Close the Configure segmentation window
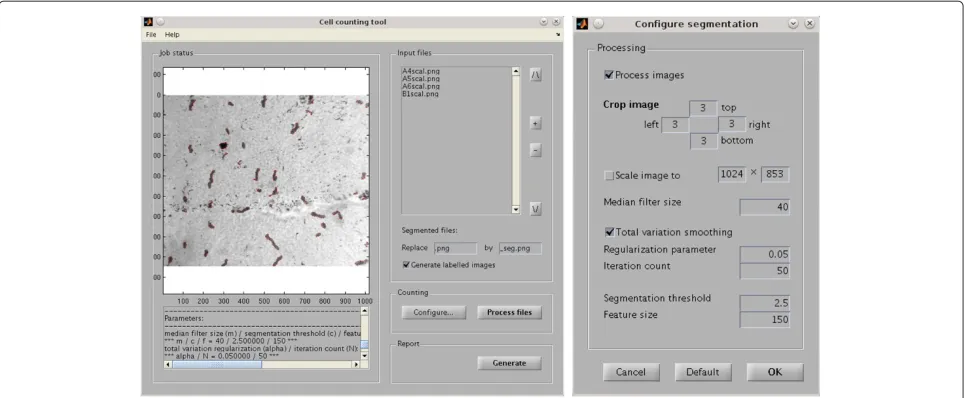 [x=810, y=23]
